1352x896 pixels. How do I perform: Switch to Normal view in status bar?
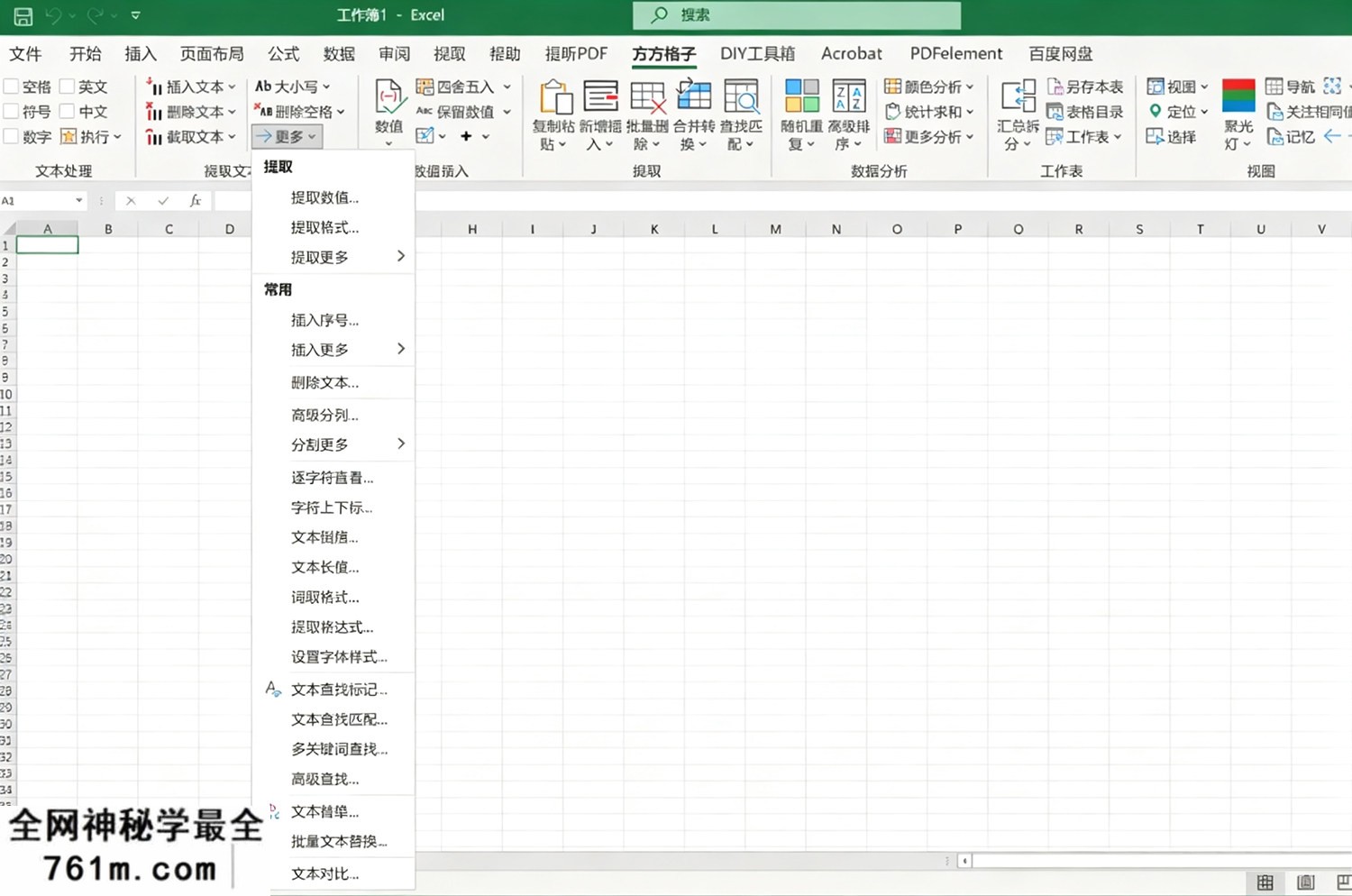1265,882
